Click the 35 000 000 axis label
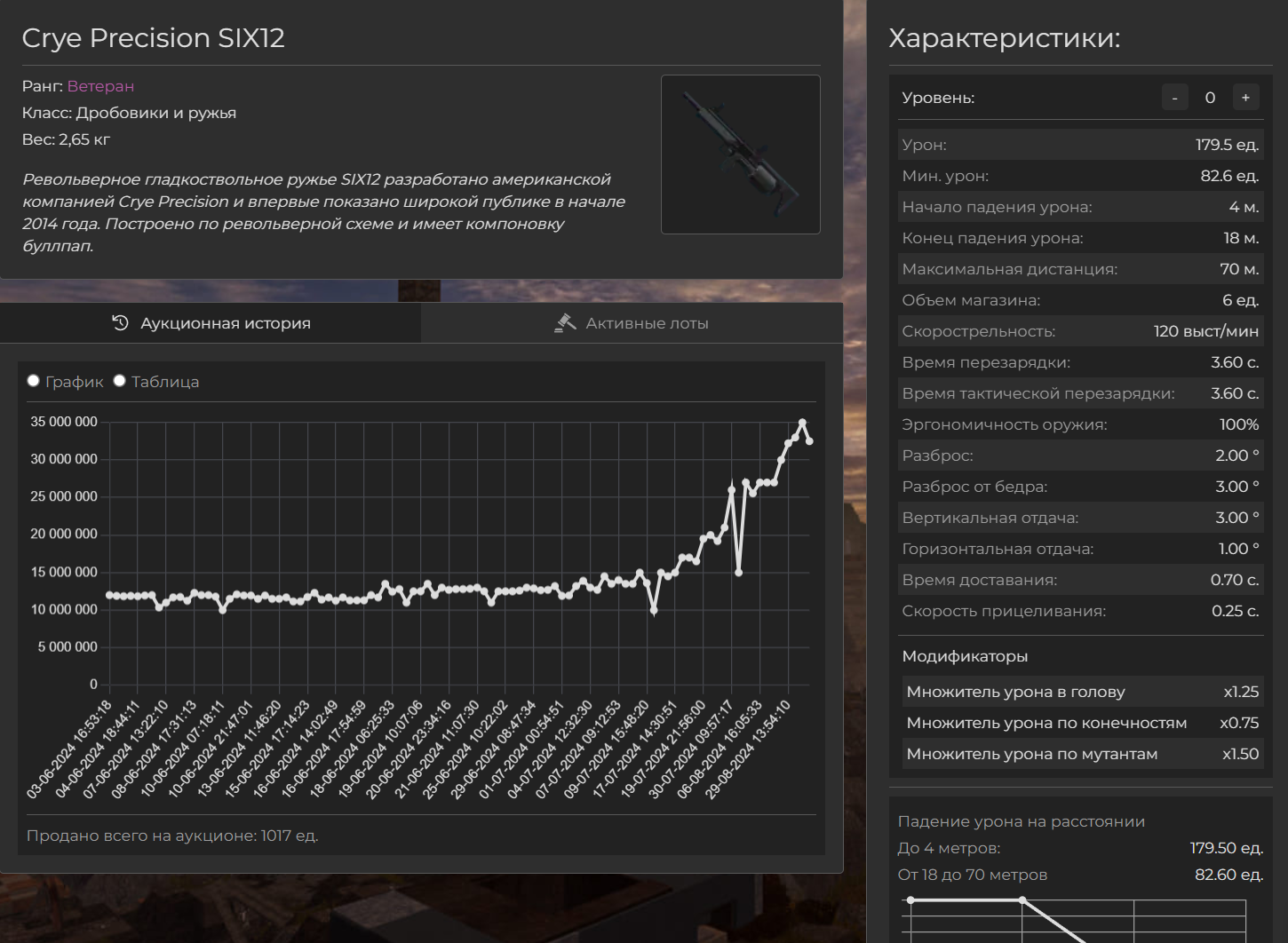 (64, 422)
